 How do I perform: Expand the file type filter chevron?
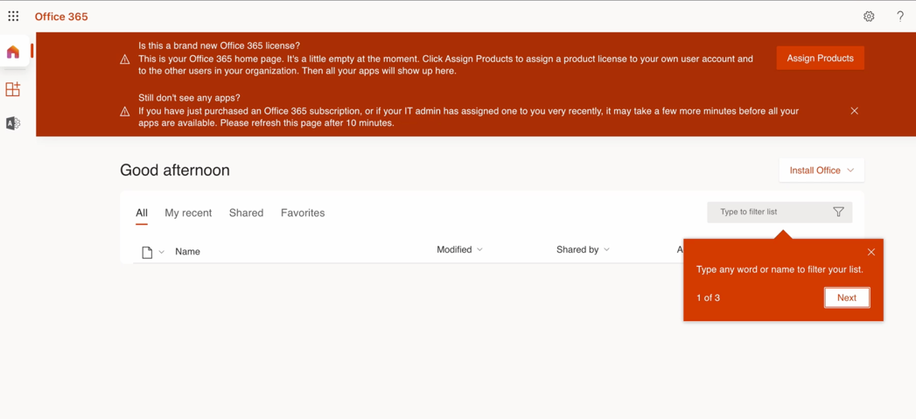pos(162,252)
